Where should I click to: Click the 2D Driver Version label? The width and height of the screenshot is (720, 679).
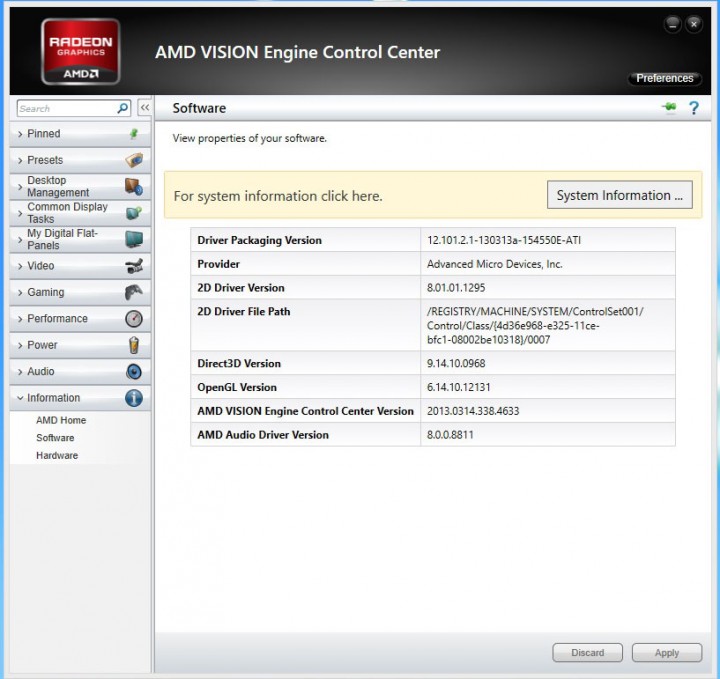click(x=241, y=288)
